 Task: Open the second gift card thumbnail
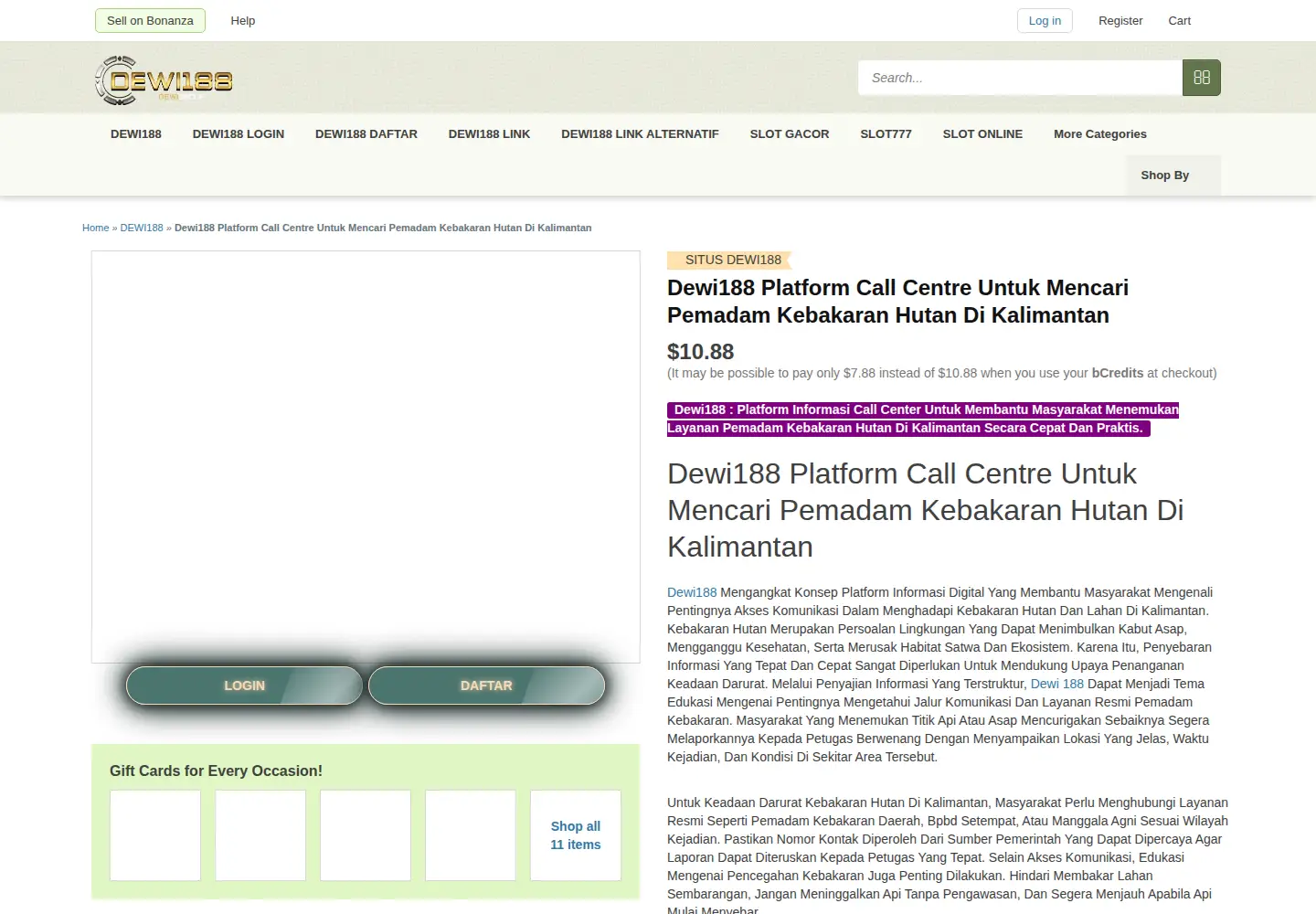pyautogui.click(x=260, y=835)
